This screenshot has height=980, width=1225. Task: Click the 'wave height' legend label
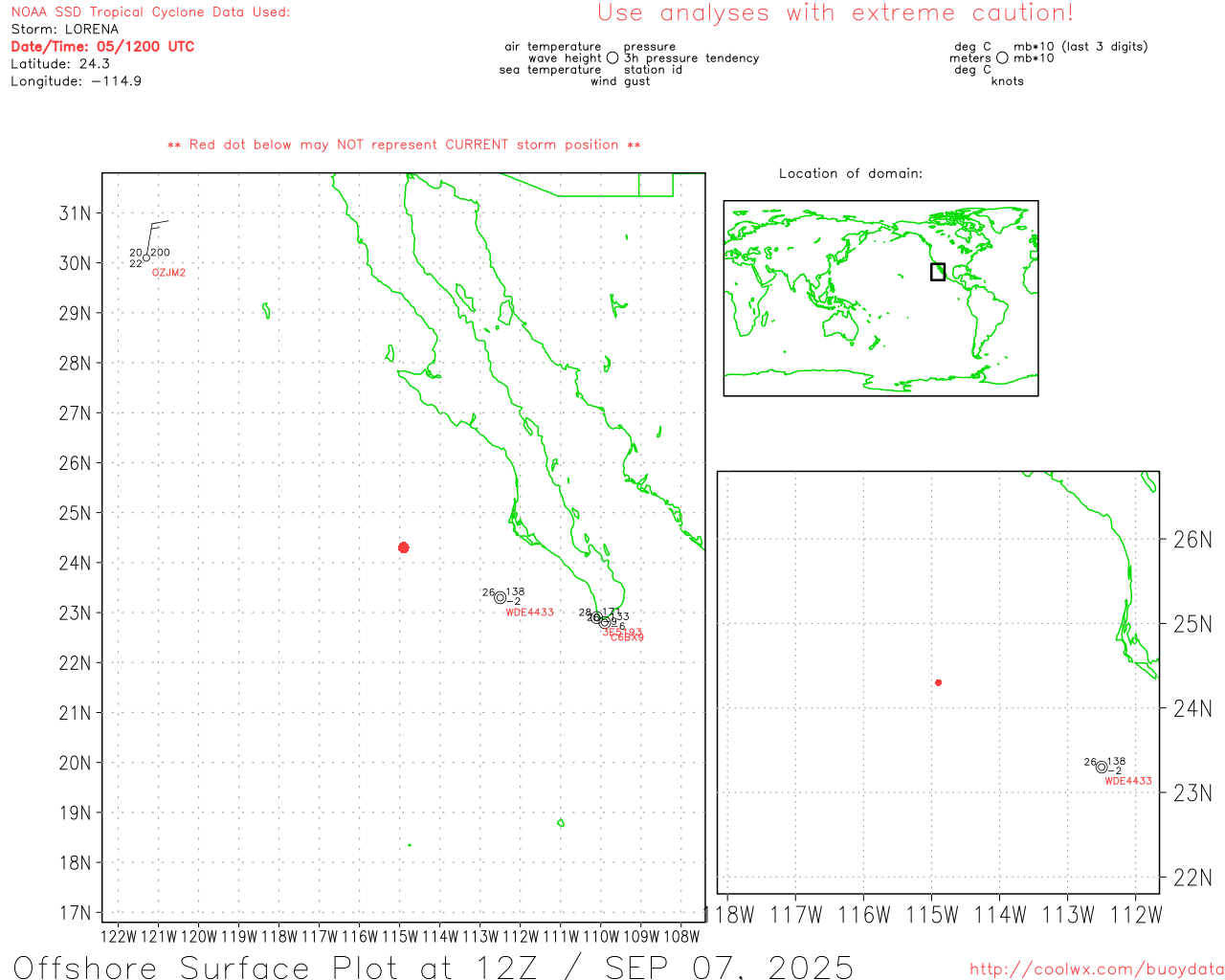tap(565, 58)
